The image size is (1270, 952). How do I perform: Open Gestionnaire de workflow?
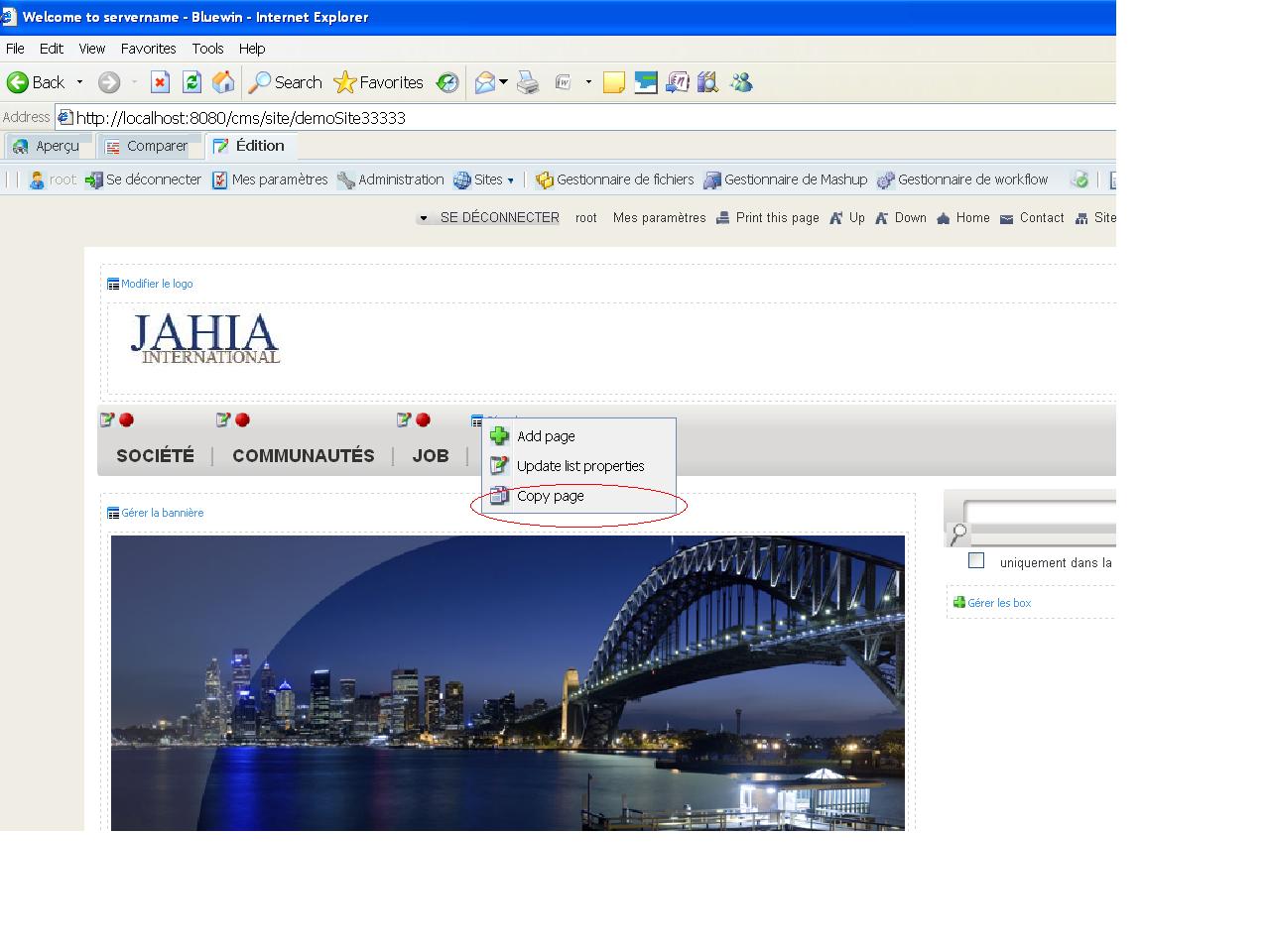[x=963, y=179]
